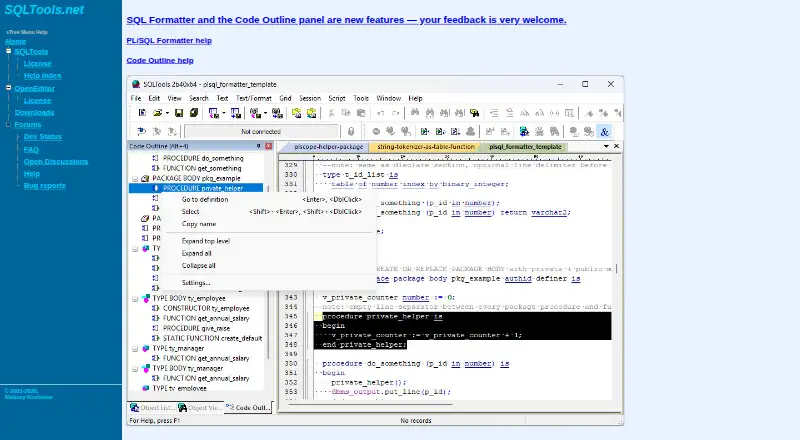
Task: Click the Object List tab icon
Action: click(x=135, y=407)
